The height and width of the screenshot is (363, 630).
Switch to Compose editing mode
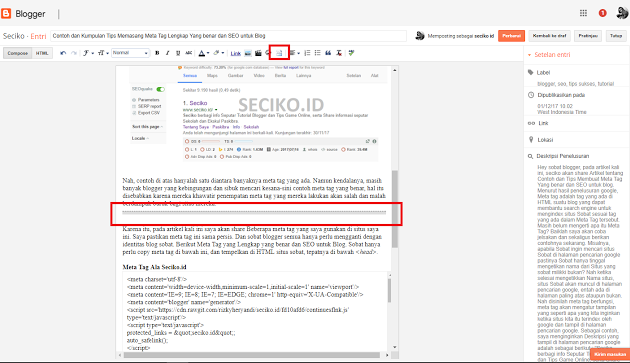point(18,53)
